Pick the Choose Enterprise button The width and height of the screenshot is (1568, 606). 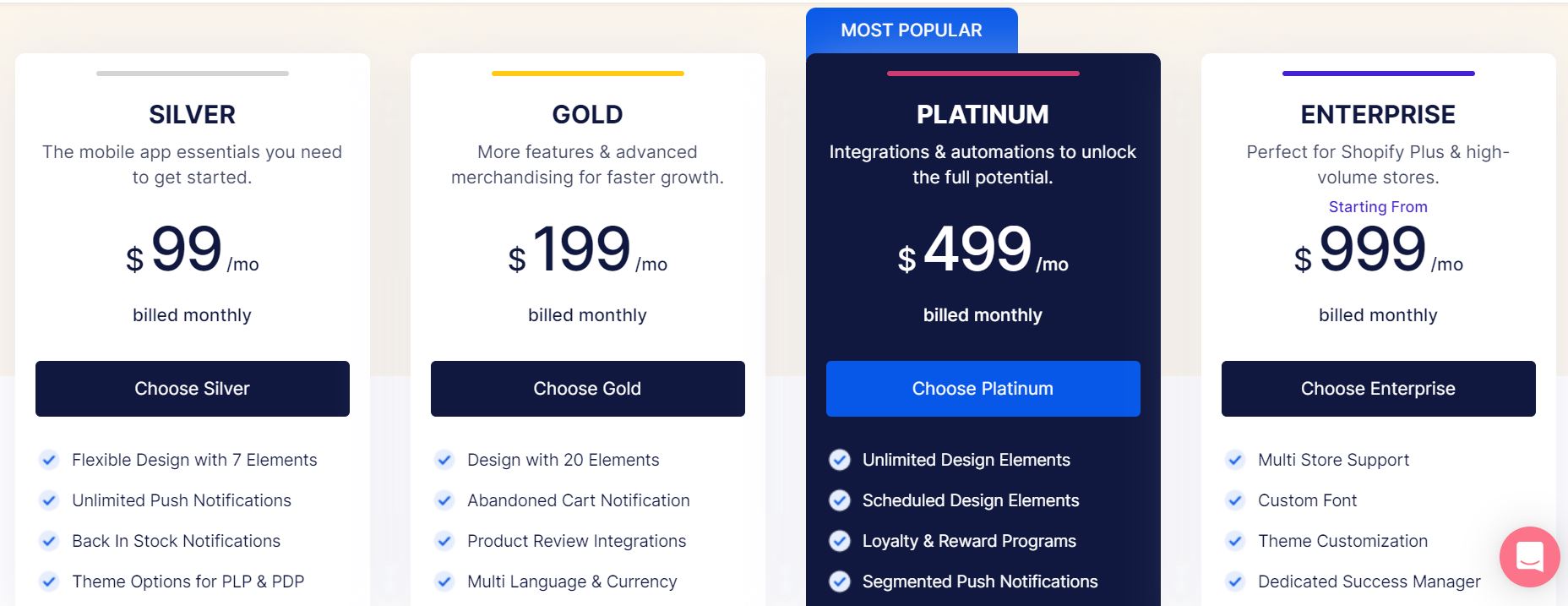coord(1378,389)
